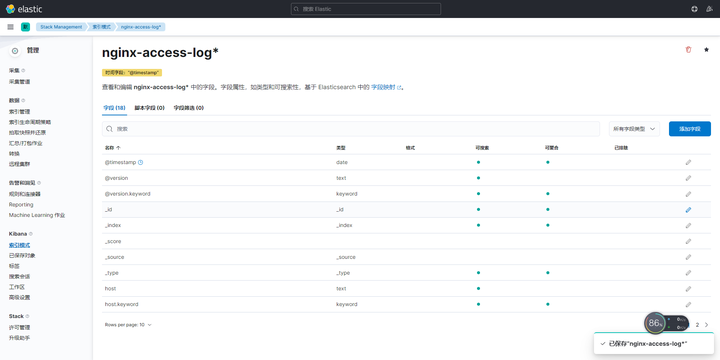Viewport: 720px width, 360px height.
Task: Edit the @version.keyword field pencil
Action: coord(688,194)
